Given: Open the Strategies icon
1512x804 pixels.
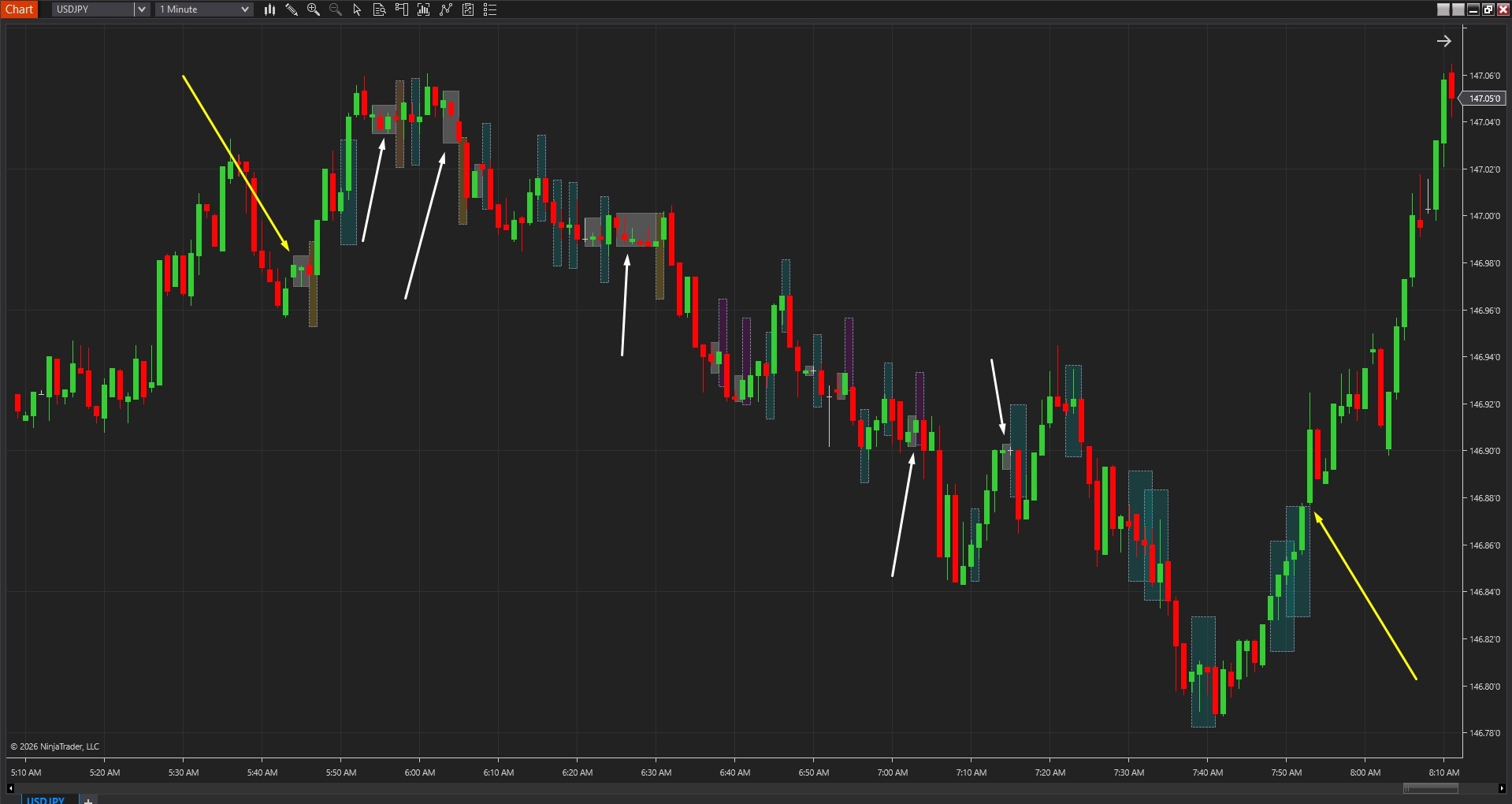Looking at the screenshot, I should (x=446, y=9).
